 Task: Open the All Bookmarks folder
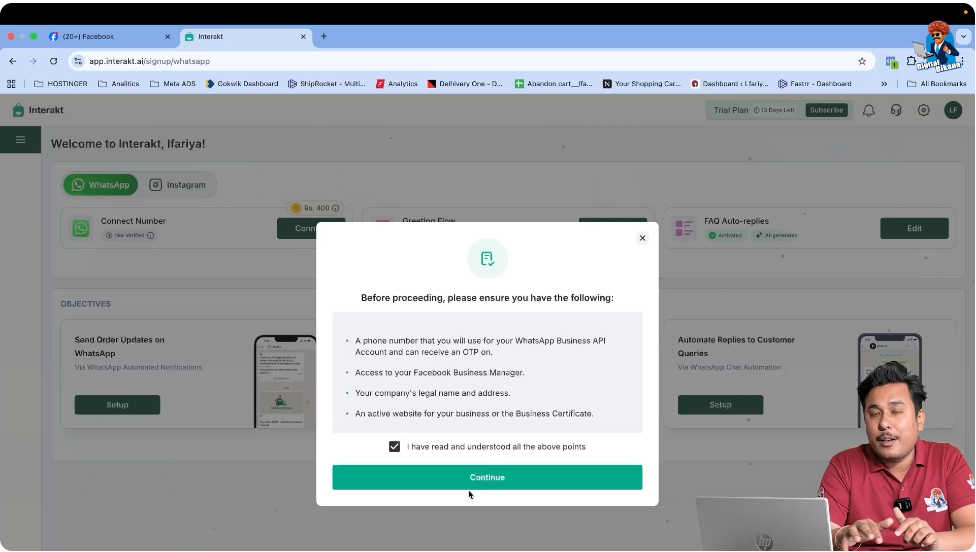tap(937, 83)
